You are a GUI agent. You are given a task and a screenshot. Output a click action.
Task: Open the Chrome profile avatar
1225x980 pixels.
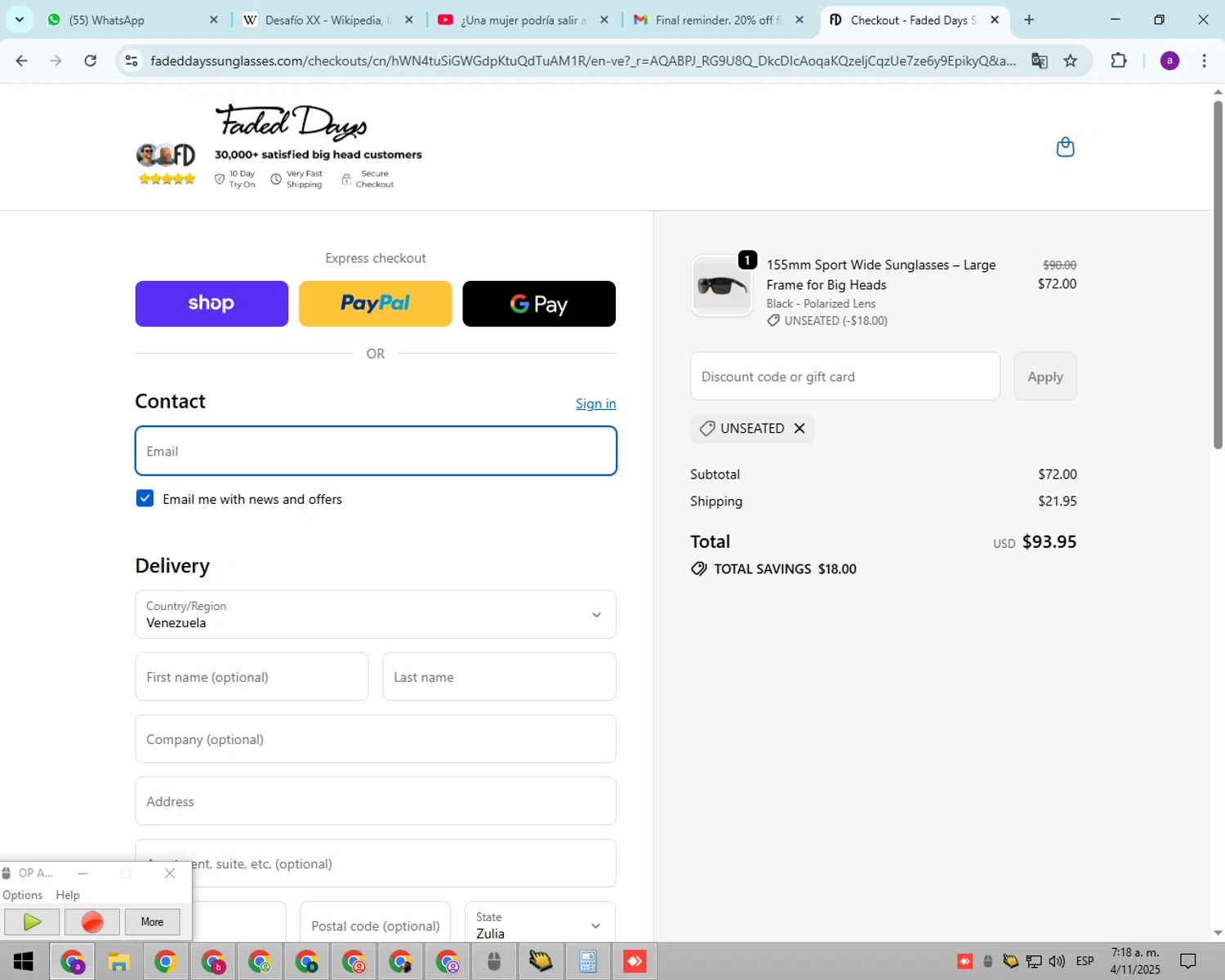pyautogui.click(x=1169, y=60)
